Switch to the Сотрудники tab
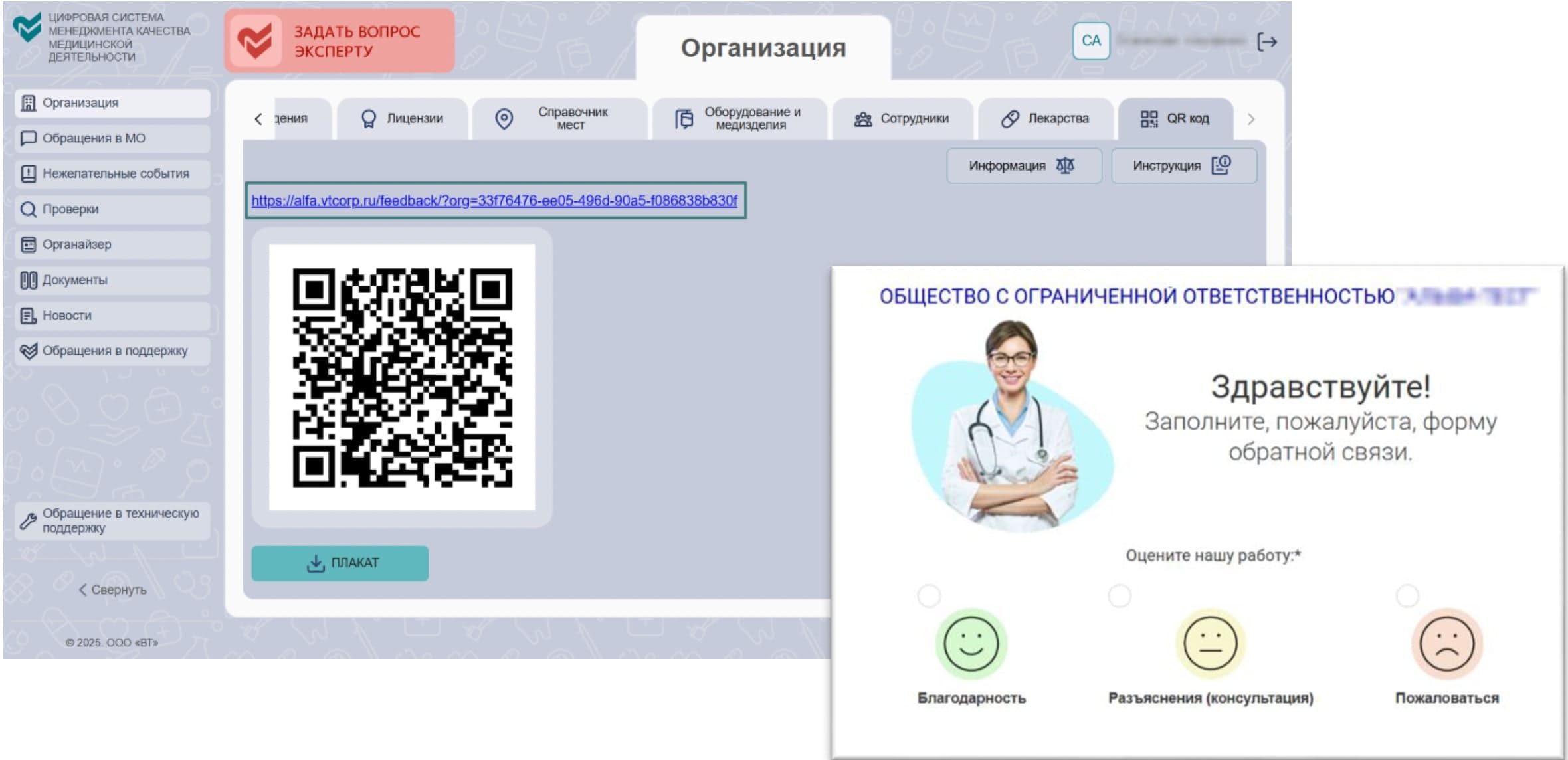1568x760 pixels. (902, 119)
